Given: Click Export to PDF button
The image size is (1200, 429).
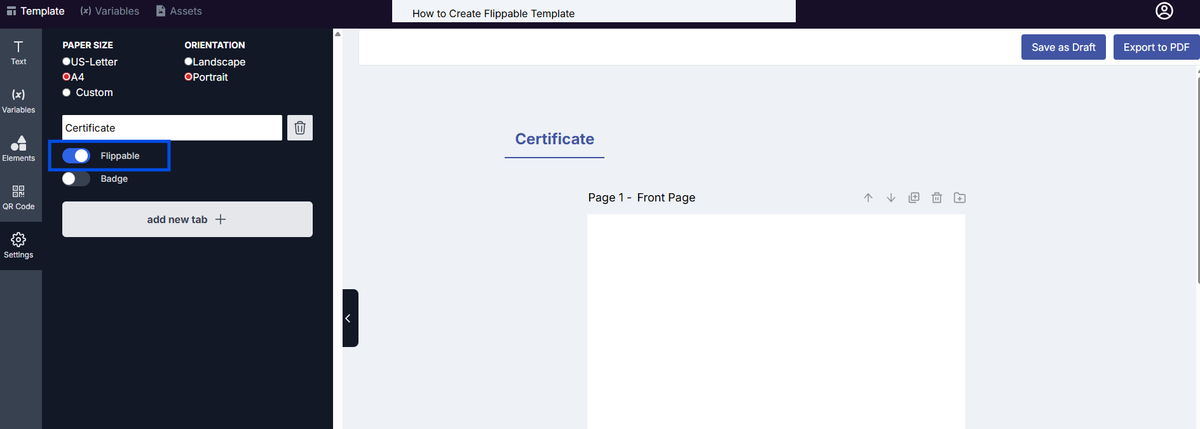Looking at the screenshot, I should click(1155, 47).
